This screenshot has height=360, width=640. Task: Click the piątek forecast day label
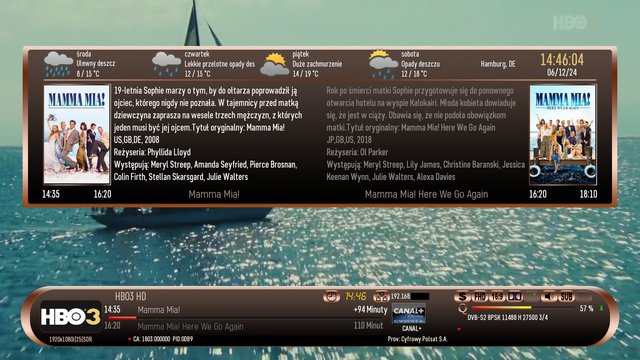tap(301, 54)
